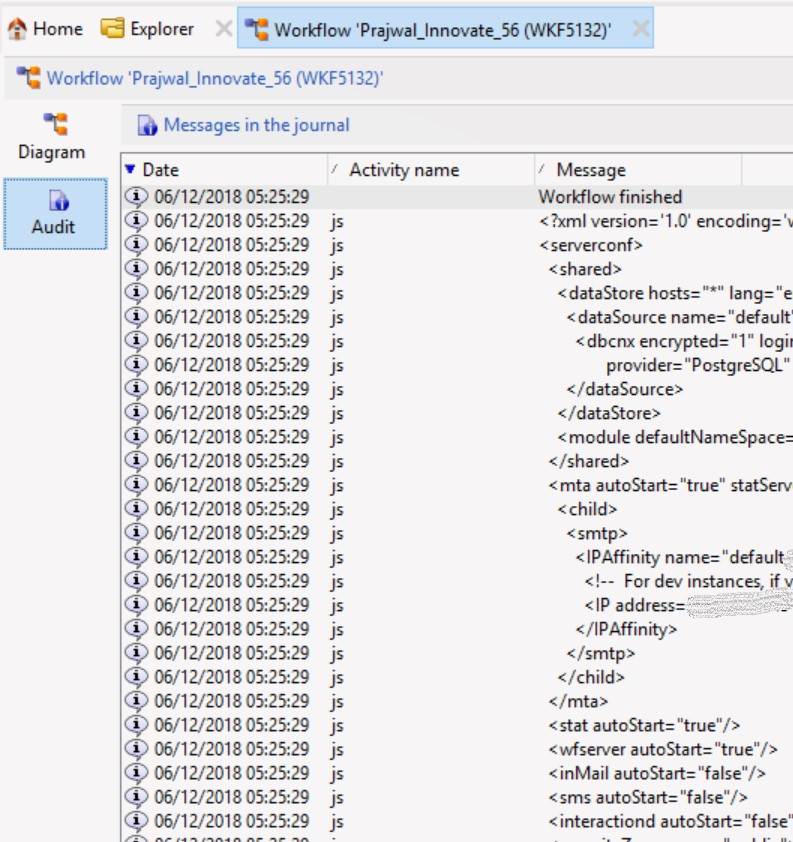Close the Workflow Prajwal_Innovate_56 tab
Viewport: 793px width, 842px height.
pyautogui.click(x=640, y=29)
